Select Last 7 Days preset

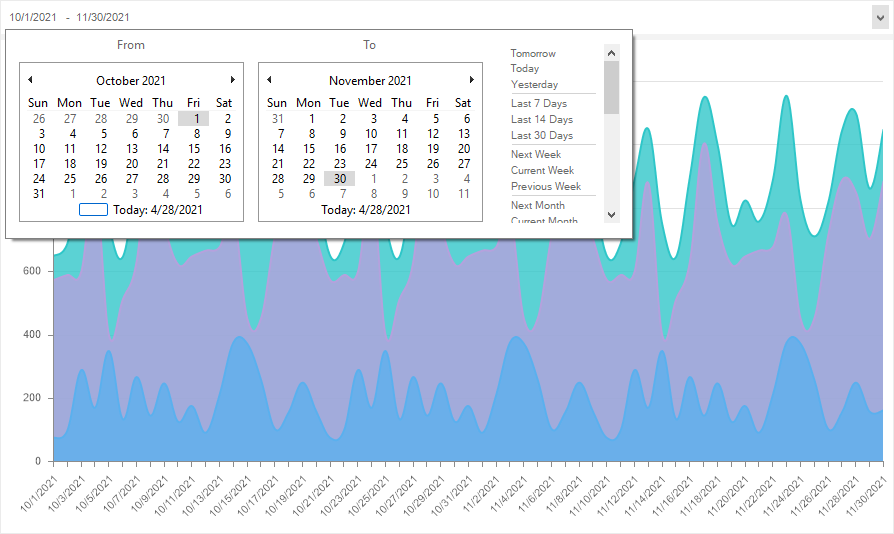pos(539,104)
